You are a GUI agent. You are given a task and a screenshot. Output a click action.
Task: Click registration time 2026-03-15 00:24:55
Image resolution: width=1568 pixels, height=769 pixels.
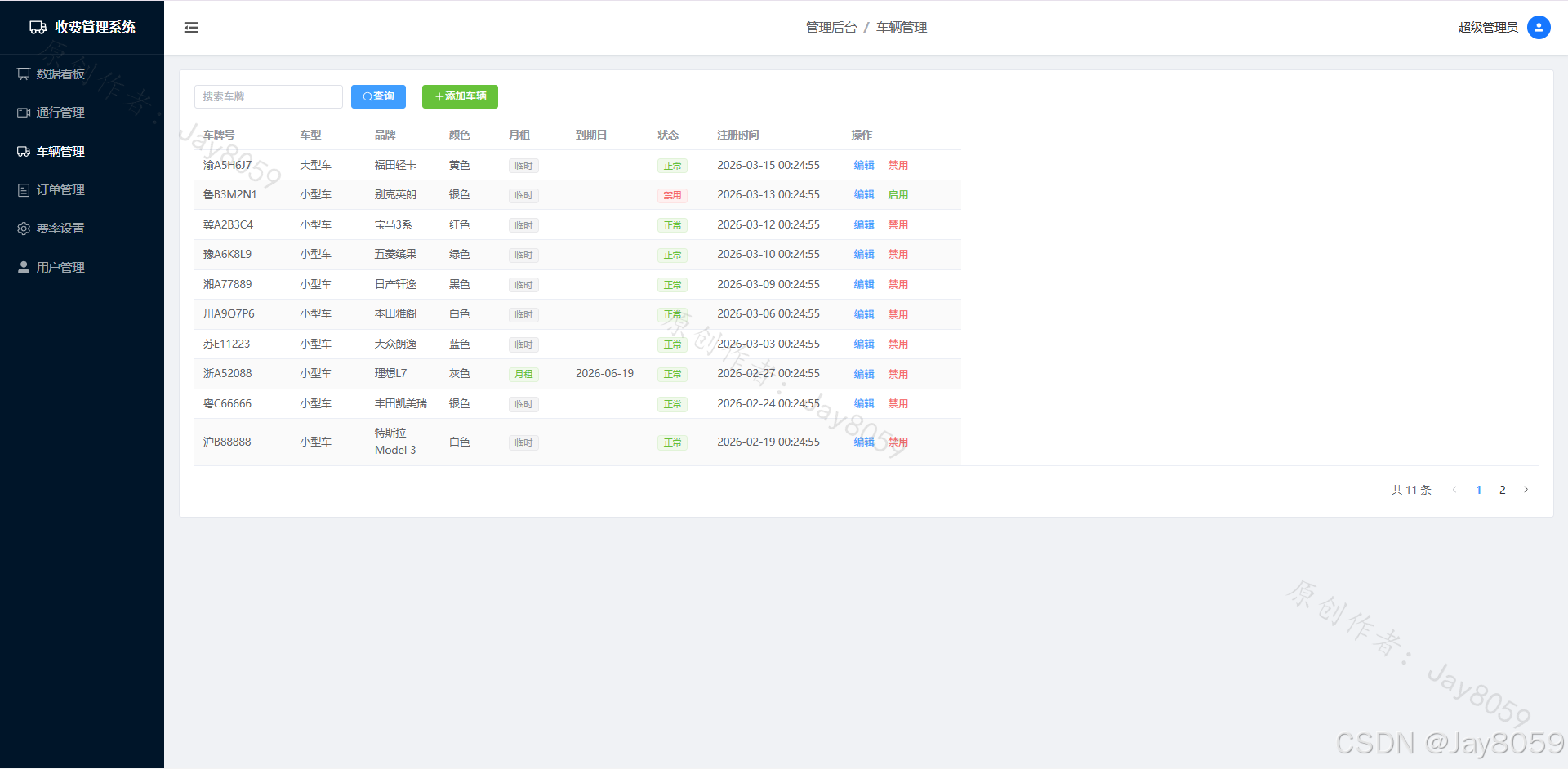click(768, 166)
